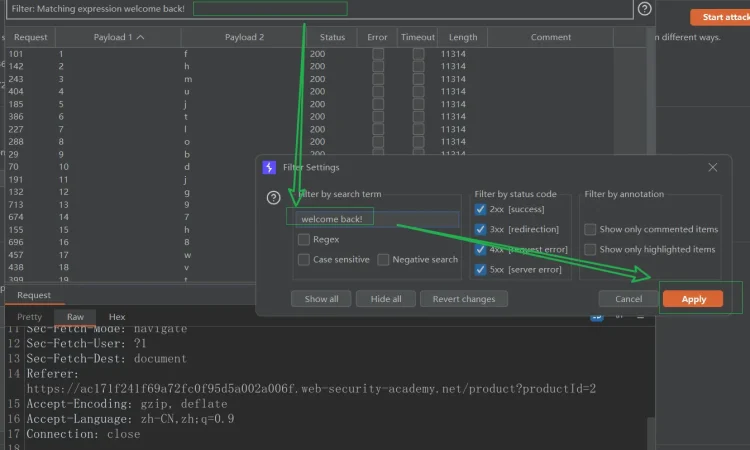
Task: Close the Filter Settings dialog
Action: (712, 168)
